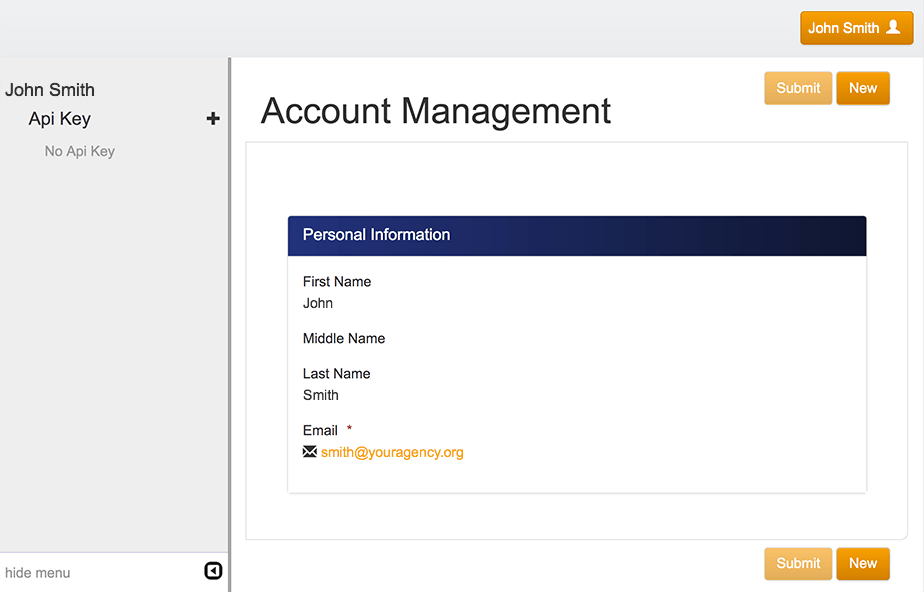
Task: Open the smith@youragency.org email link
Action: coord(392,452)
